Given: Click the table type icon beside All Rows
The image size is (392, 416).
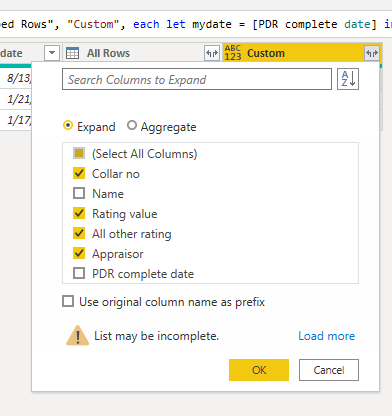Looking at the screenshot, I should point(72,53).
